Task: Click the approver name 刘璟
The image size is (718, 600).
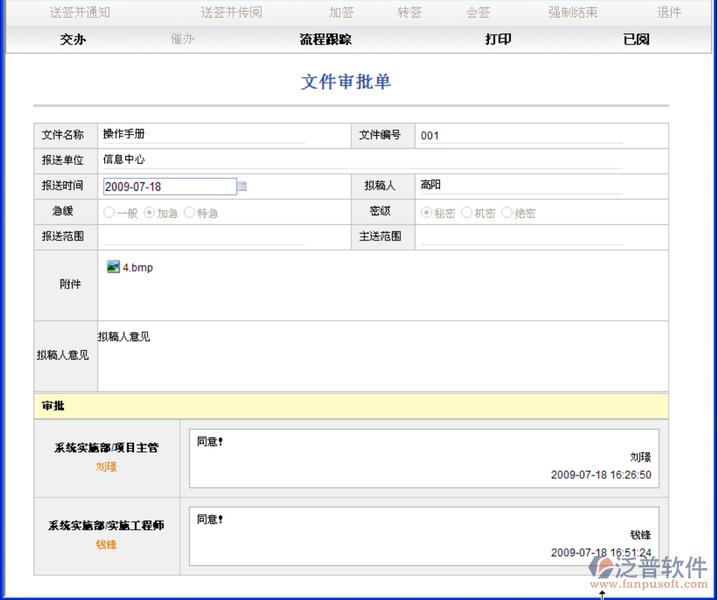Action: pos(106,466)
